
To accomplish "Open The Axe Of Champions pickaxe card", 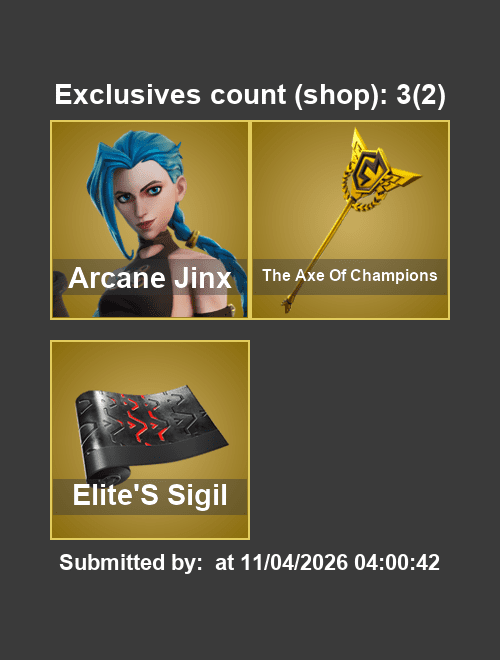I will tap(351, 220).
